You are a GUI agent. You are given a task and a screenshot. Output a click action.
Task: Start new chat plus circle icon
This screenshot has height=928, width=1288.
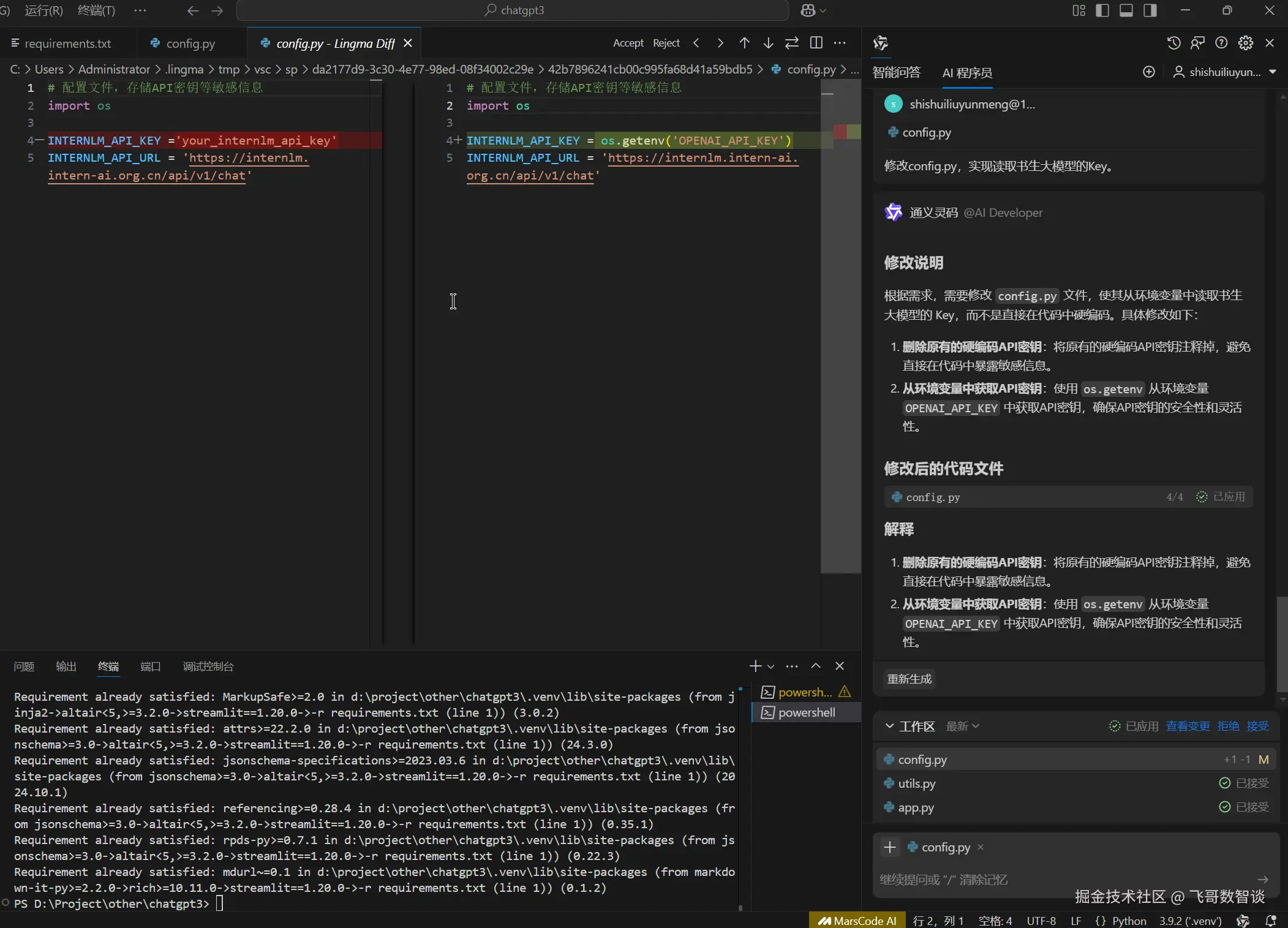1149,72
